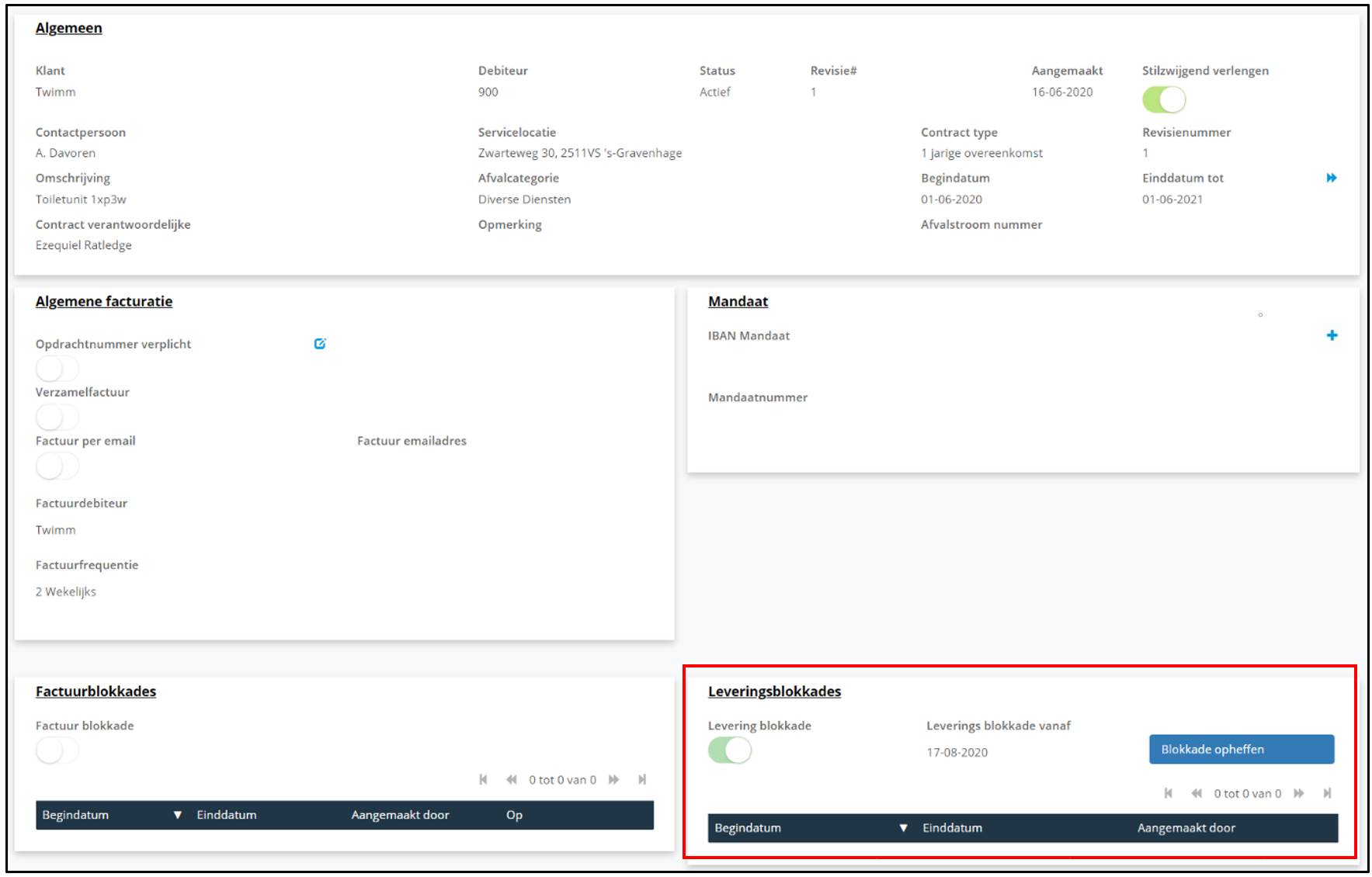1372x877 pixels.
Task: Click the Mandaat section heading
Action: pos(738,301)
